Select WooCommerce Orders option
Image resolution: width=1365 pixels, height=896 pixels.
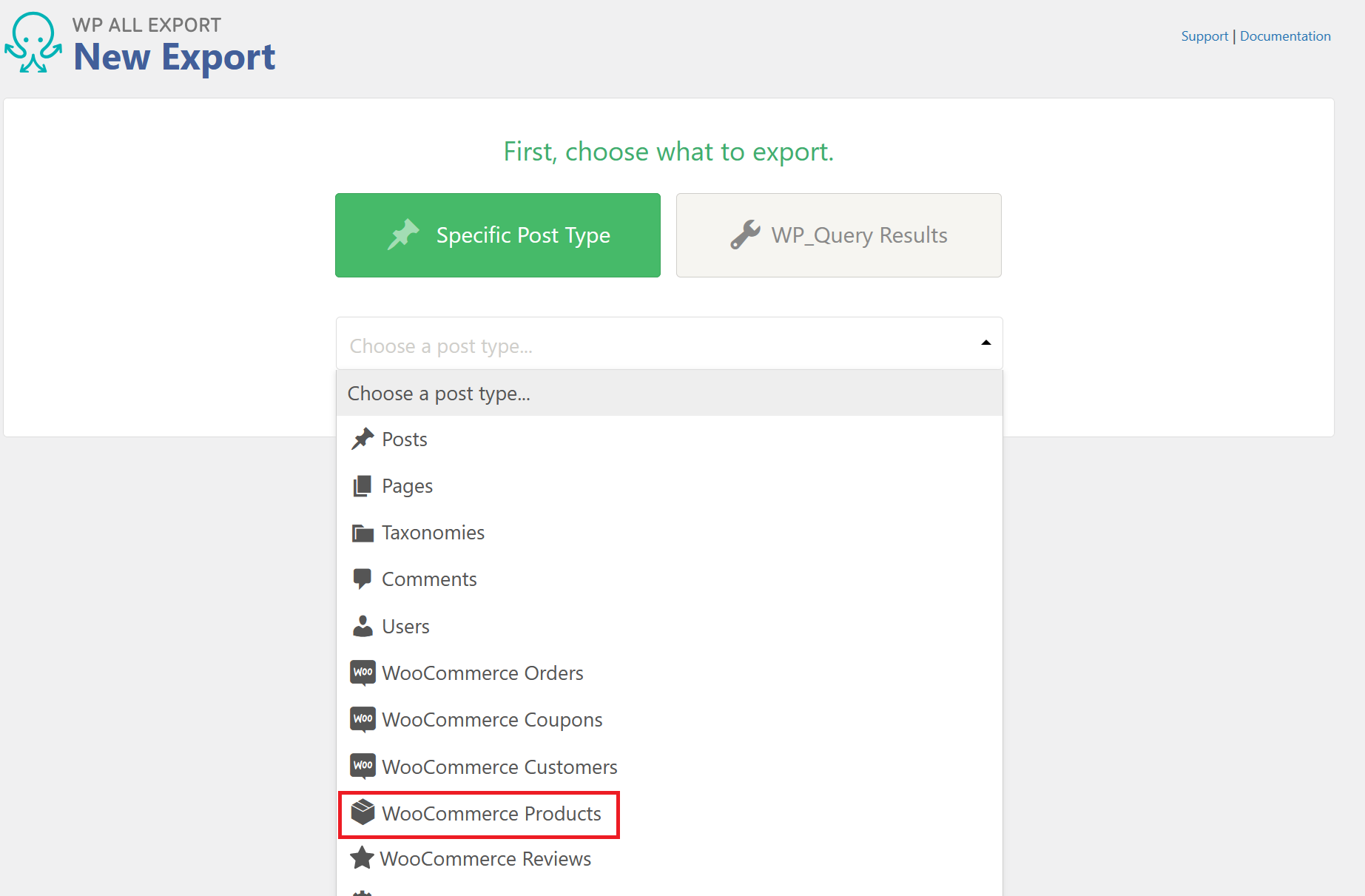click(670, 673)
